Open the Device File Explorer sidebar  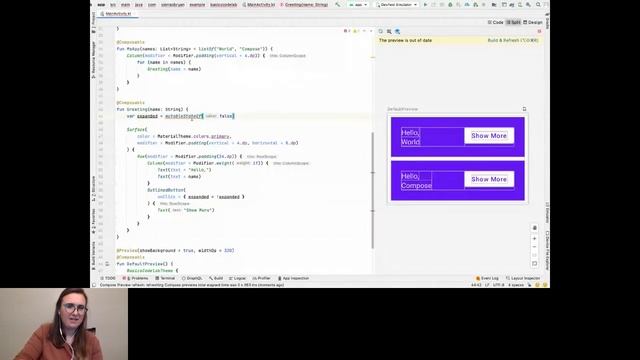547,251
